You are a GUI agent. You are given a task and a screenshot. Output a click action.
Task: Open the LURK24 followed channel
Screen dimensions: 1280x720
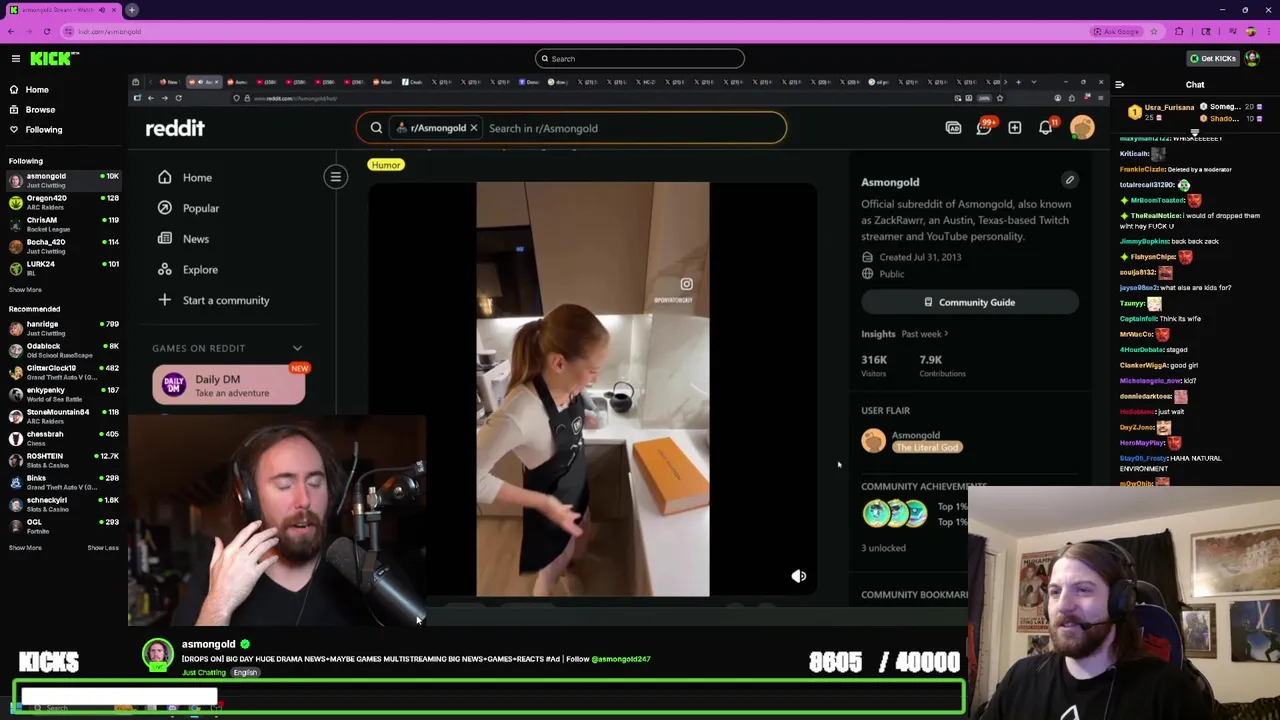63,268
